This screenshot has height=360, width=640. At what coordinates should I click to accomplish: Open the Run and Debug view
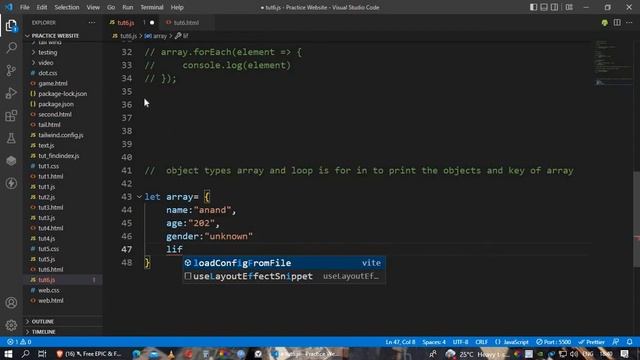pos(11,93)
